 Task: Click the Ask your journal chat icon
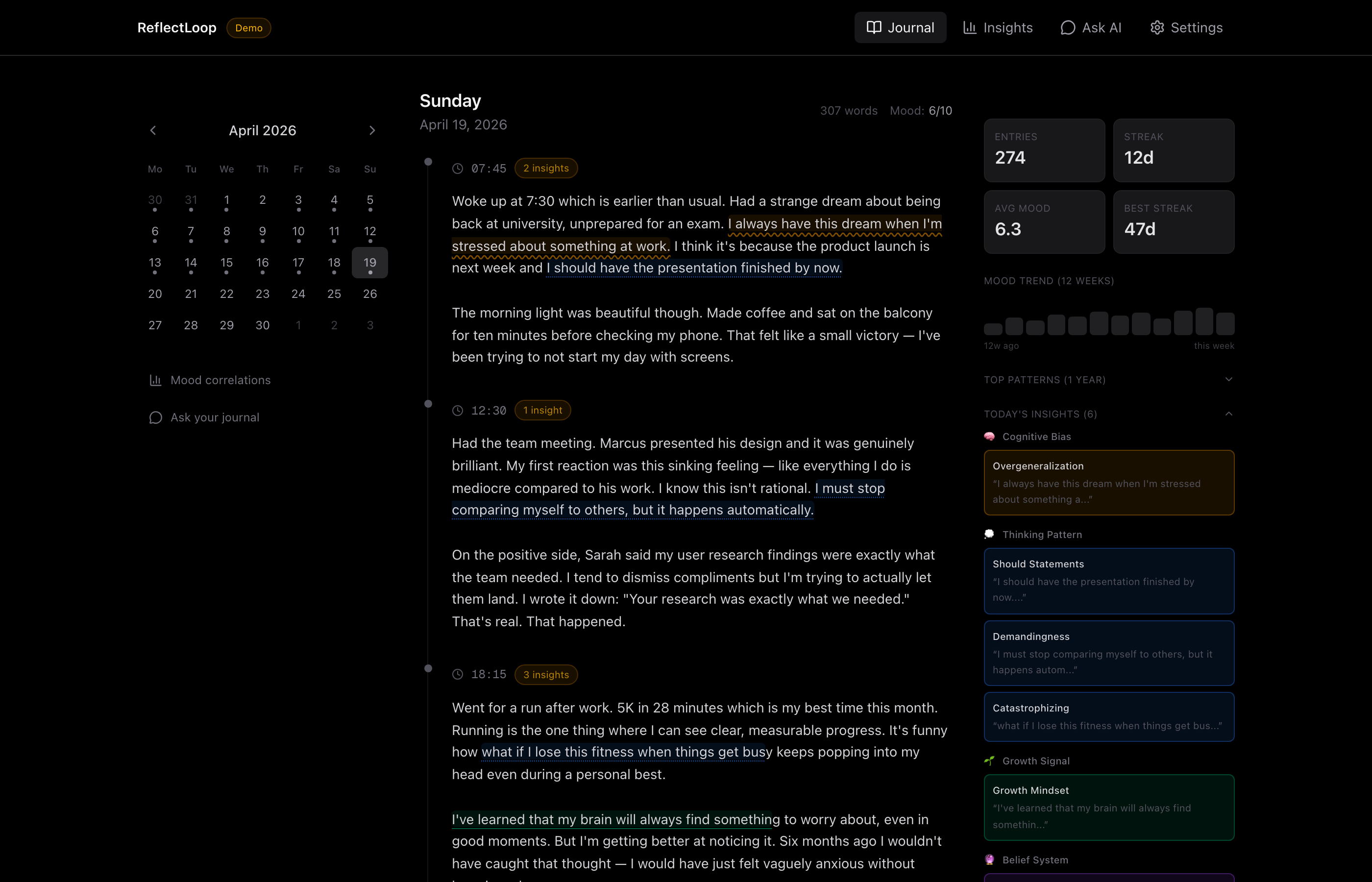click(155, 417)
